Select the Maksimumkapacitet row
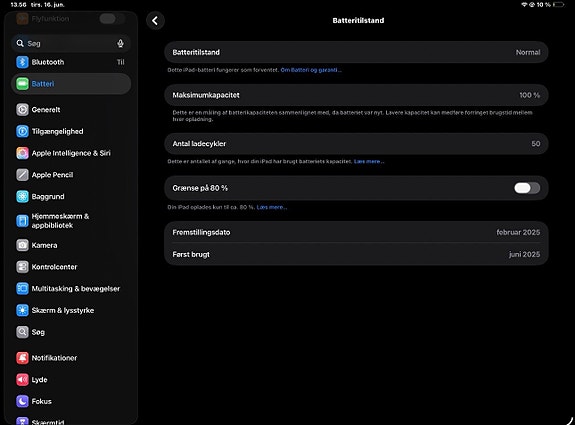Image resolution: width=575 pixels, height=425 pixels. tap(356, 95)
